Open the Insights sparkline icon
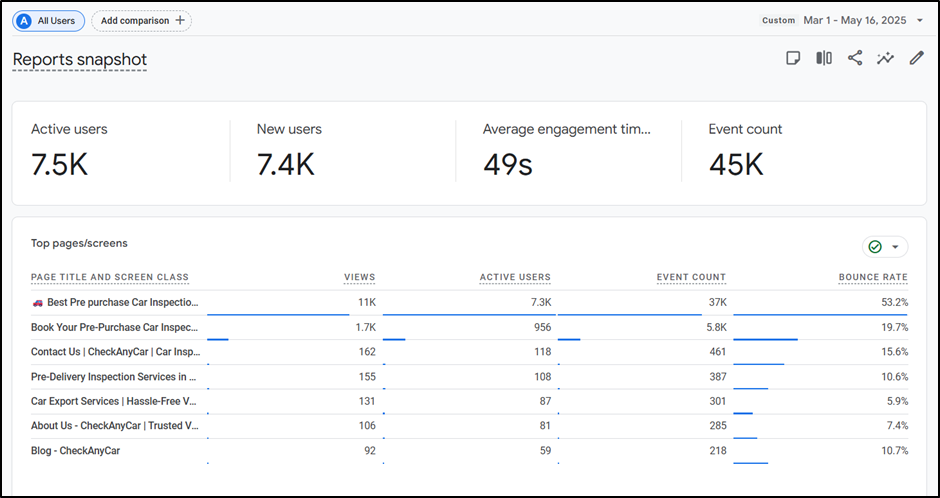940x498 pixels. coord(885,58)
